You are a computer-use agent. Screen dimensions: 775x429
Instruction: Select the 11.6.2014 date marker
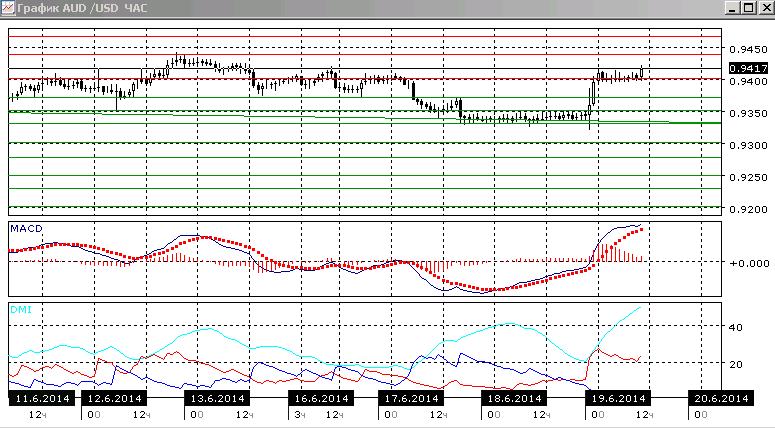coord(42,398)
